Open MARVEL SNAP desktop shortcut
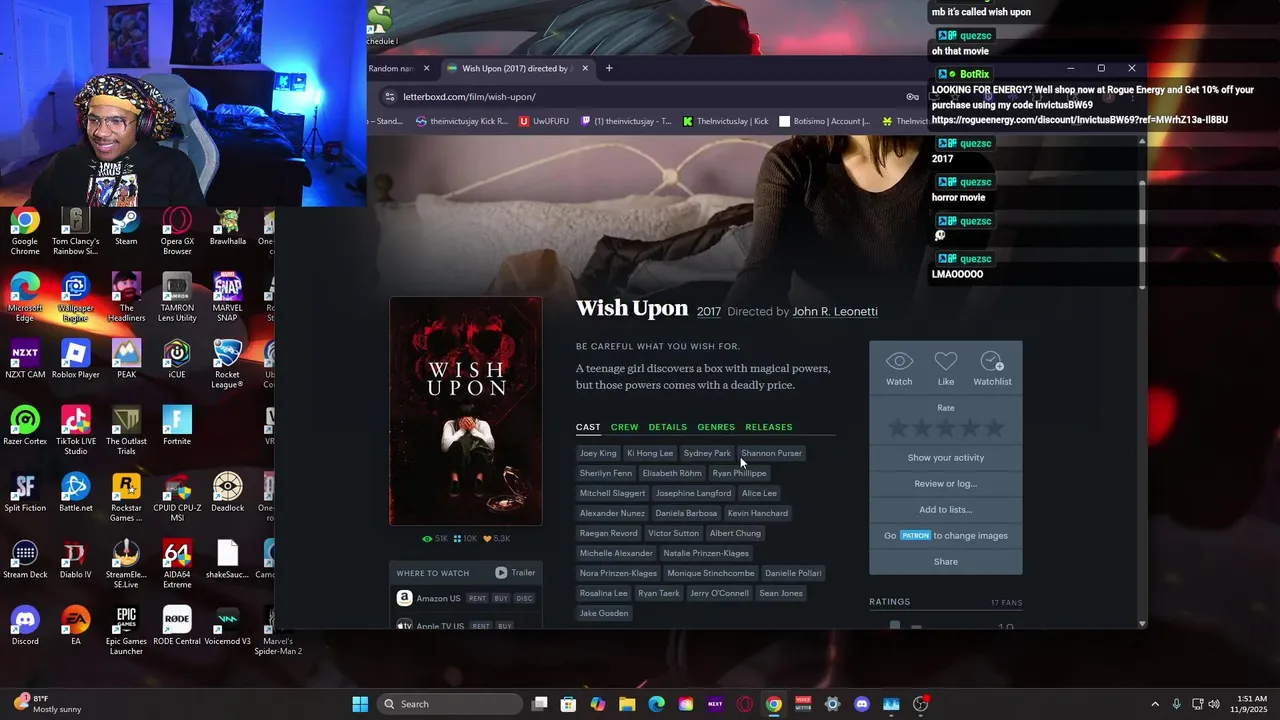 (227, 298)
